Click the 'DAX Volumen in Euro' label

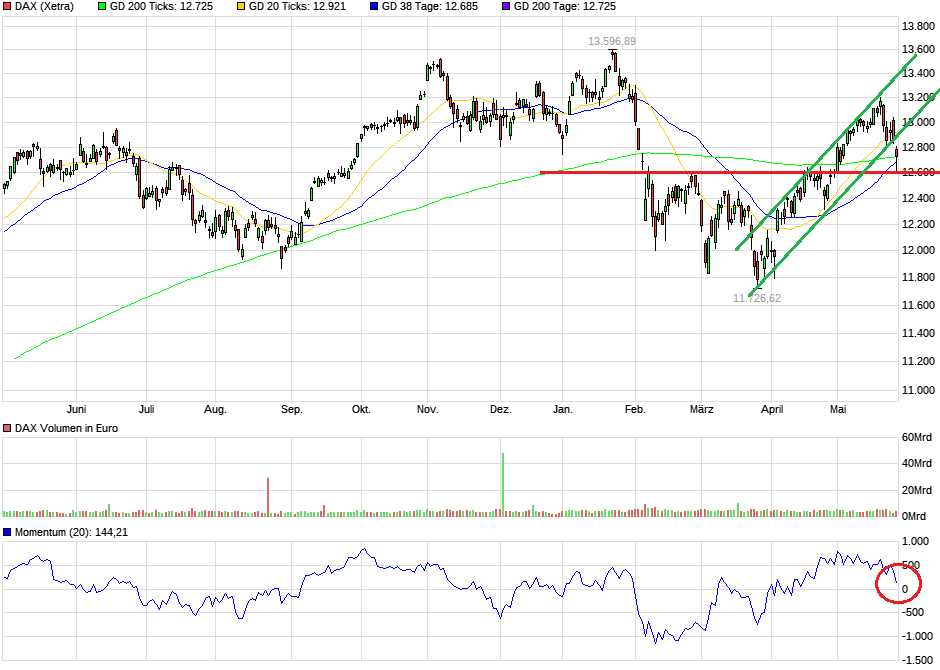(x=67, y=428)
